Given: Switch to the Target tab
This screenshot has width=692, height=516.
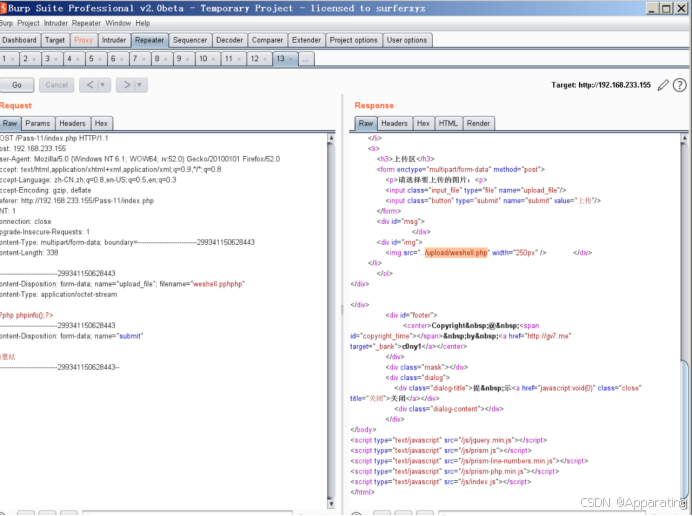Looking at the screenshot, I should (55, 40).
